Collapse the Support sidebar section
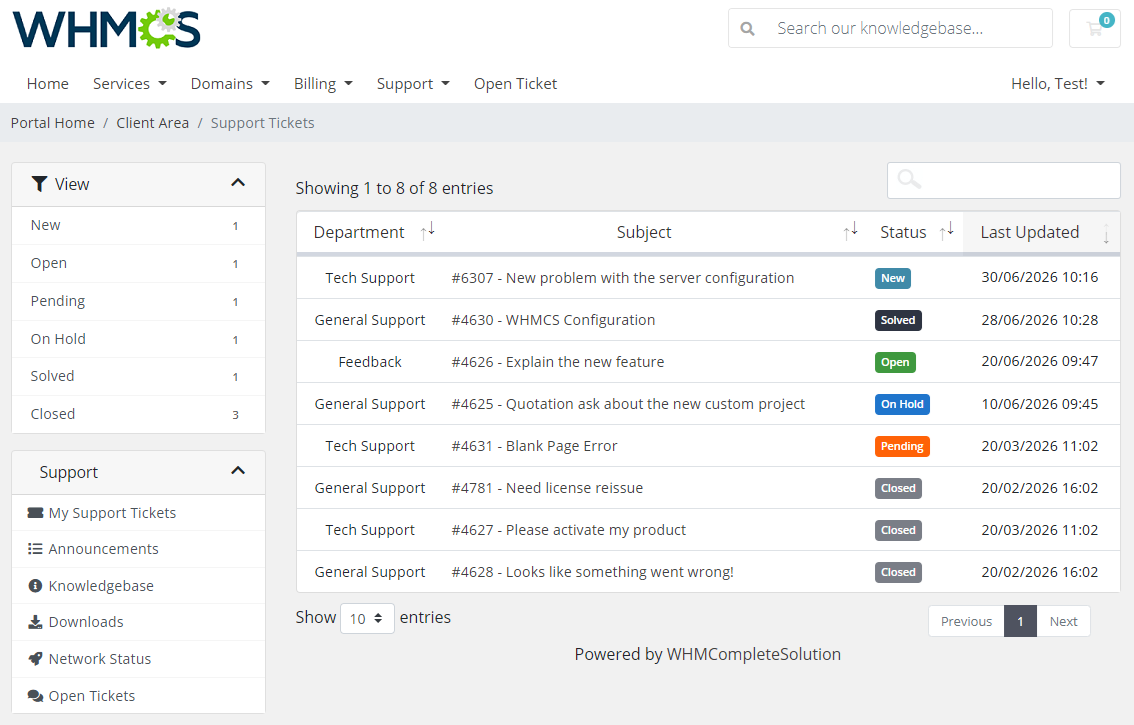 (x=238, y=470)
